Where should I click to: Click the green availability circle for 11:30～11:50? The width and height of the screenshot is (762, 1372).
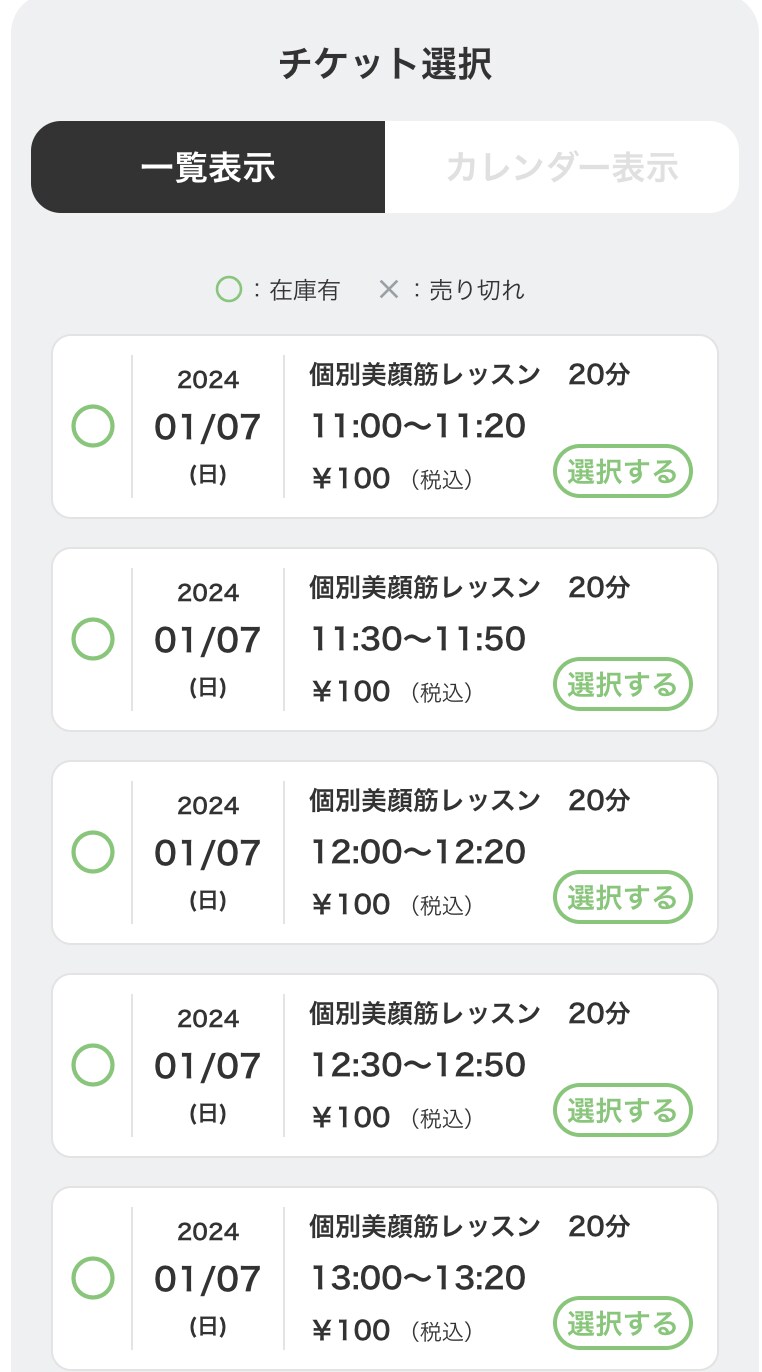coord(93,640)
